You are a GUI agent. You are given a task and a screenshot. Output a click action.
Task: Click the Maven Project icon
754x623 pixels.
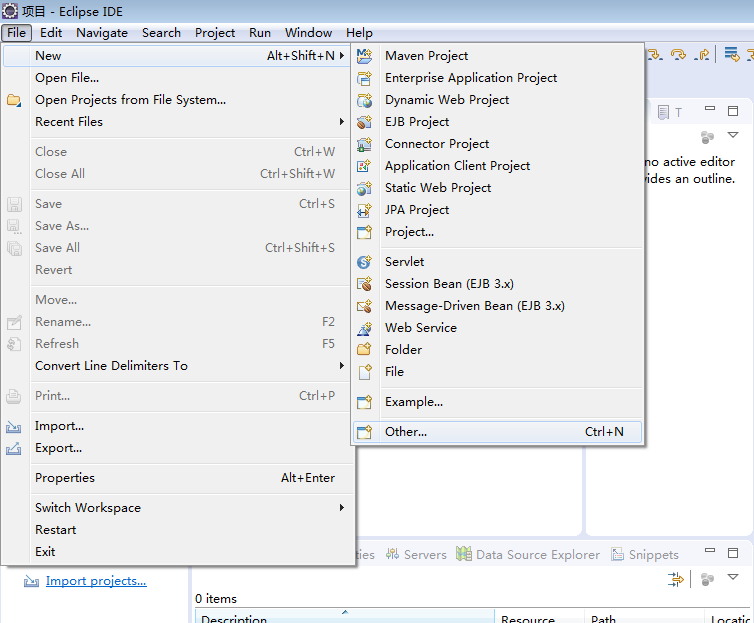click(x=364, y=56)
